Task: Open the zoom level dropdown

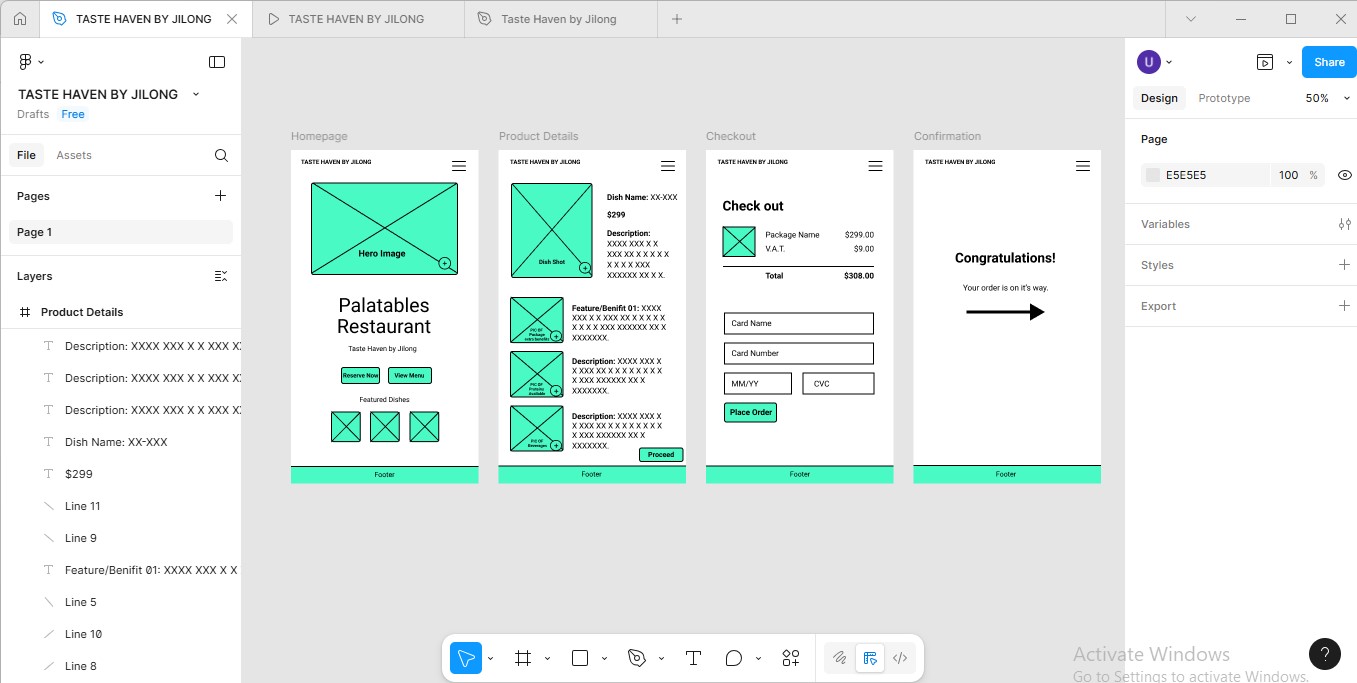Action: coord(1324,98)
